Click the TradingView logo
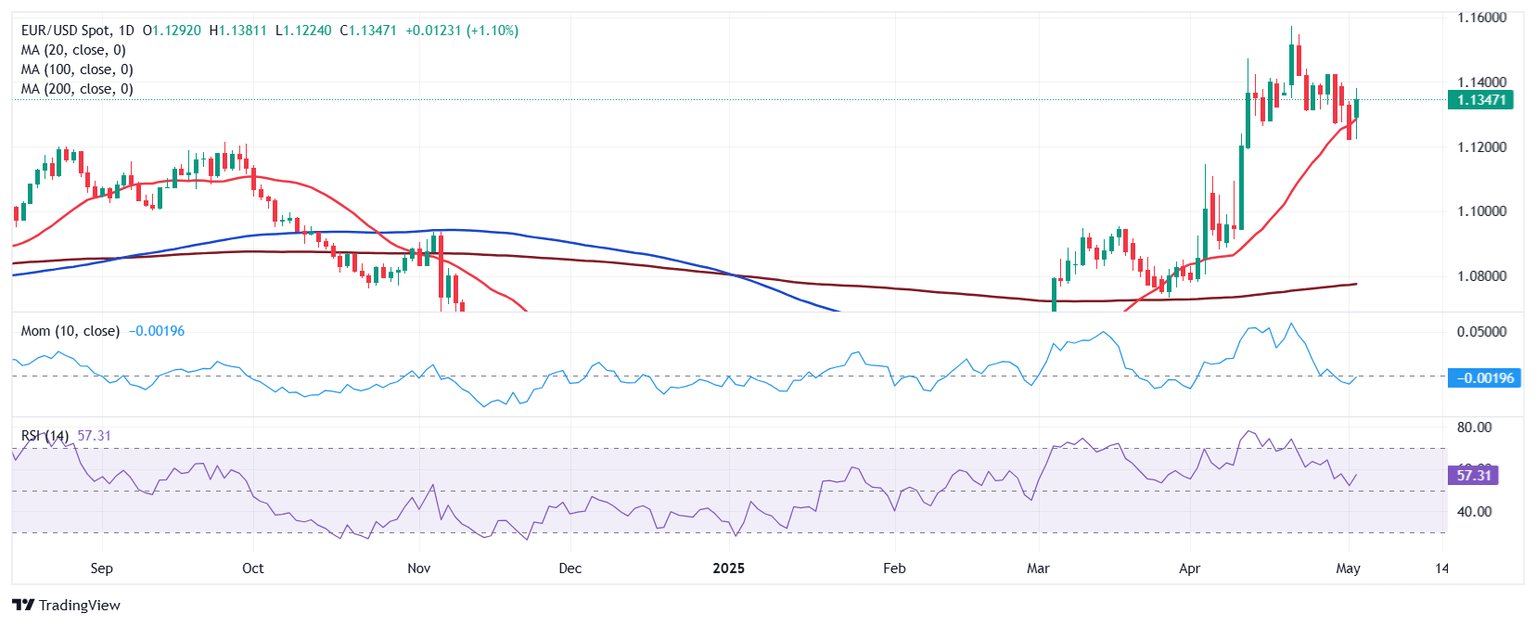 click(x=66, y=605)
